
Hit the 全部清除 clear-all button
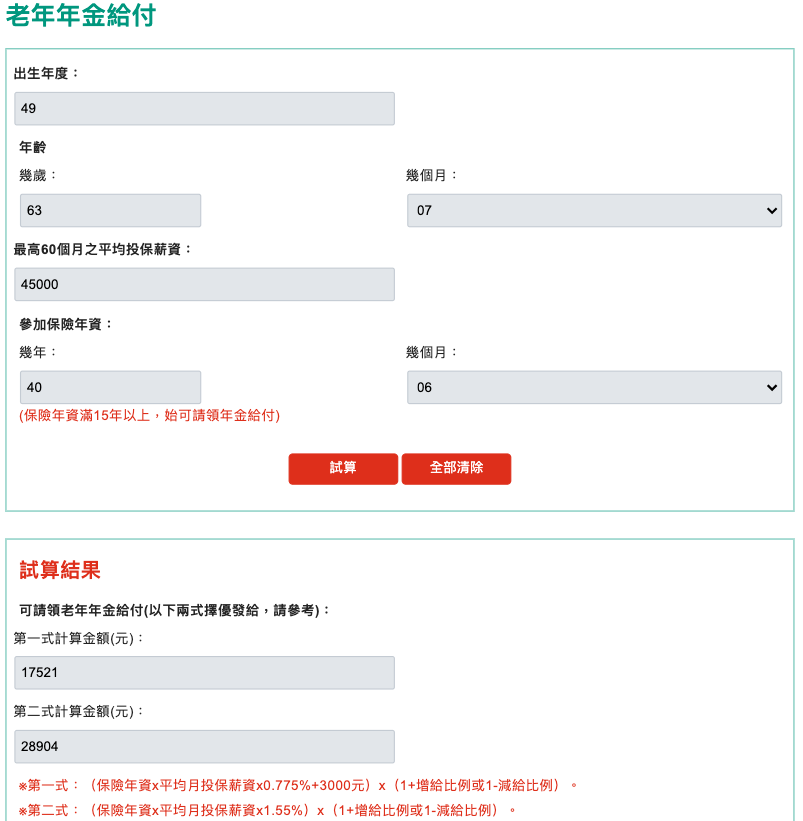pyautogui.click(x=456, y=468)
